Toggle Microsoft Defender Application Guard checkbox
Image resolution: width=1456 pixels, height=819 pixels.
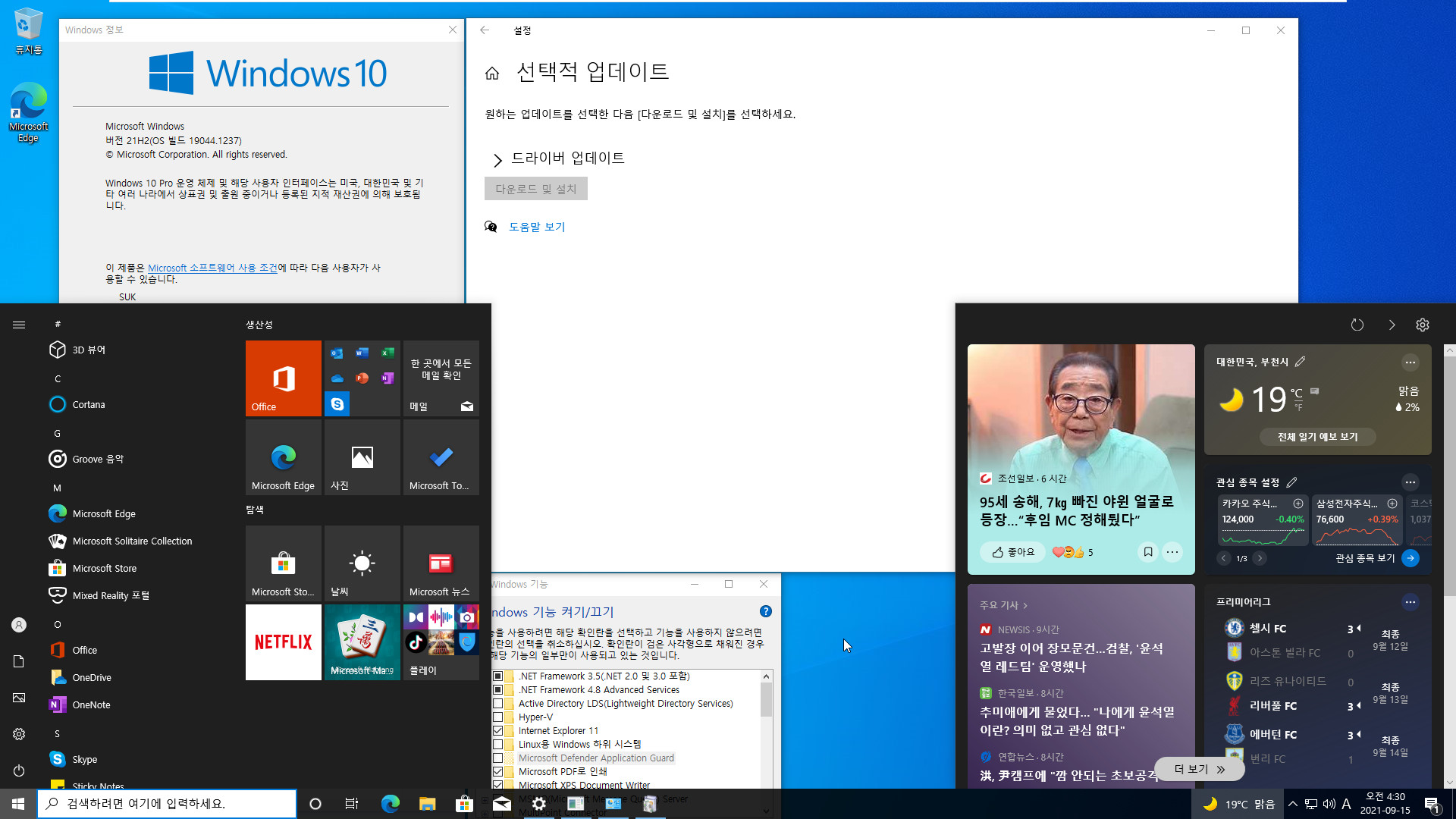(x=498, y=758)
